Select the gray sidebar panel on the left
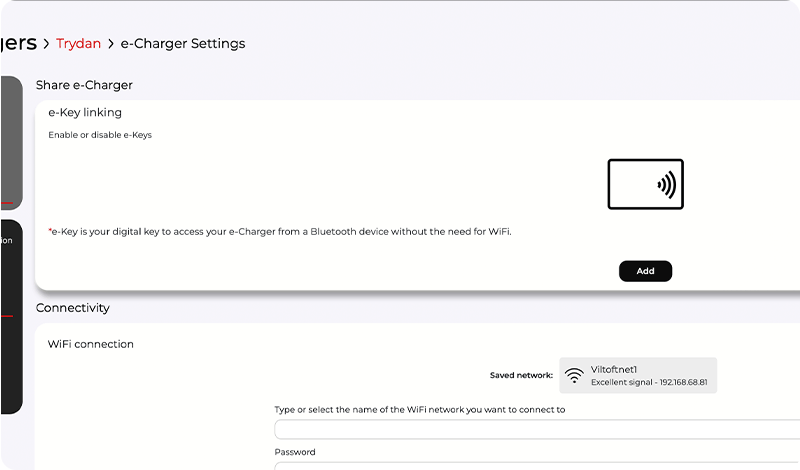 (x=10, y=142)
